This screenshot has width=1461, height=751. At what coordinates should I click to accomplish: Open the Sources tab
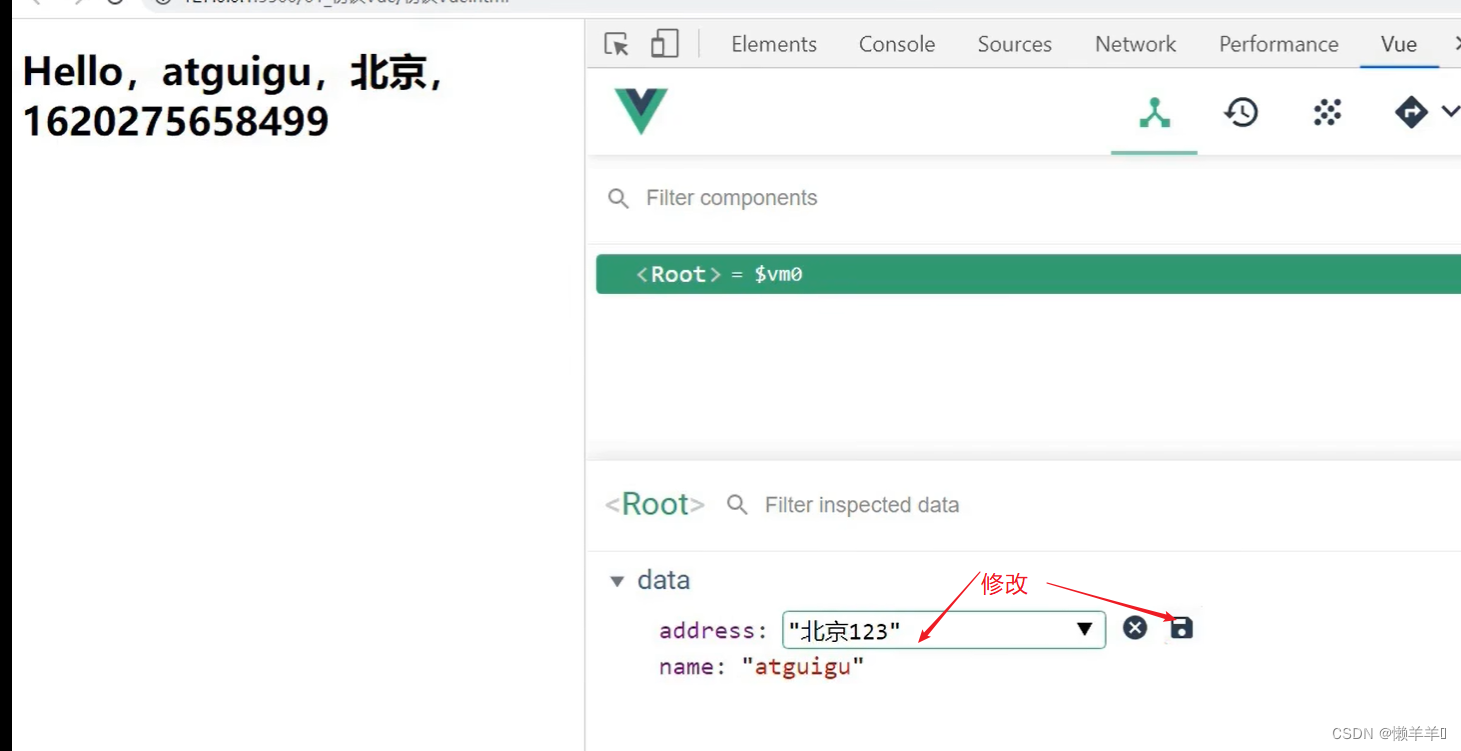pyautogui.click(x=1015, y=44)
